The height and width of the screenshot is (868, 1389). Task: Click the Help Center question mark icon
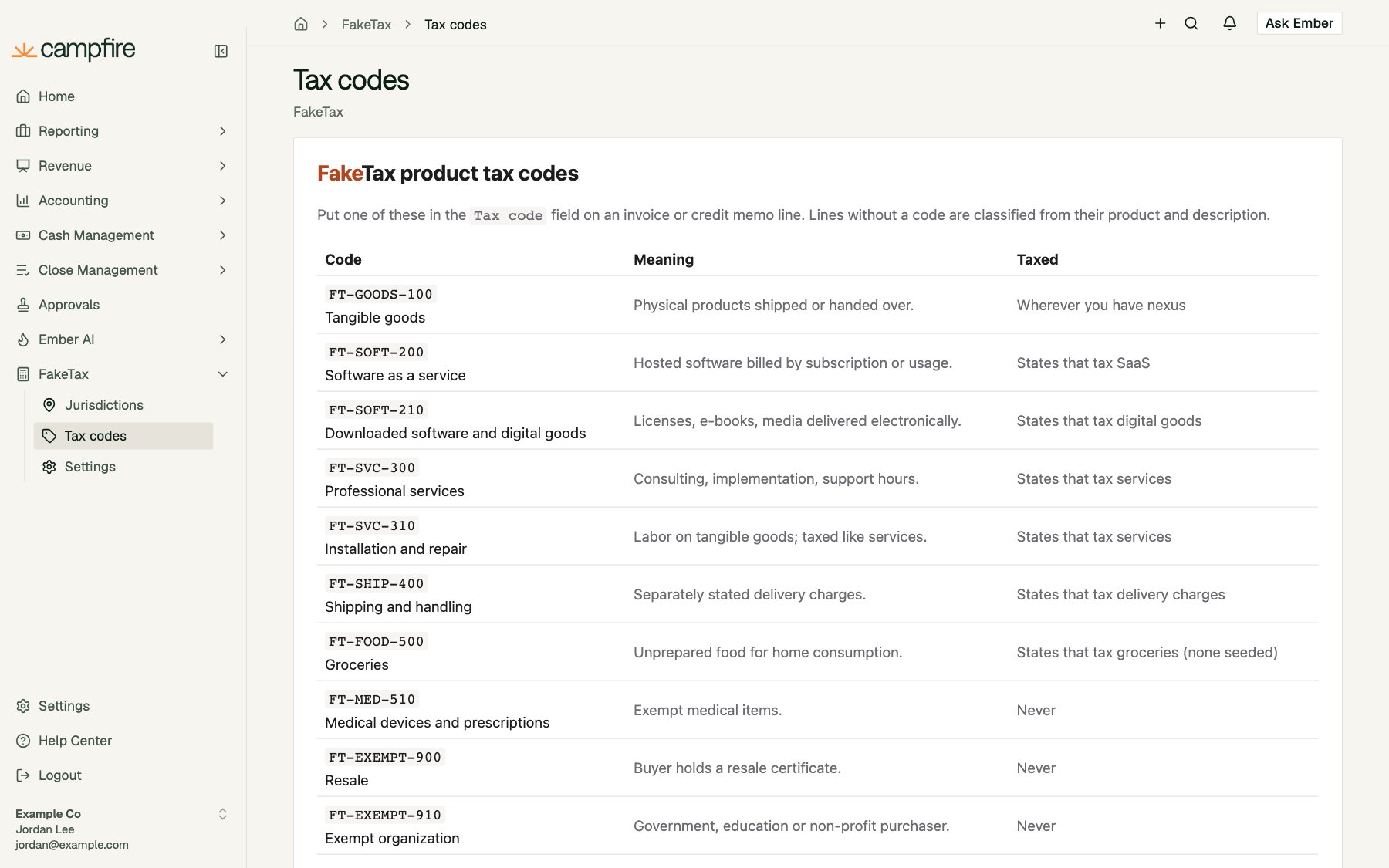click(x=23, y=741)
